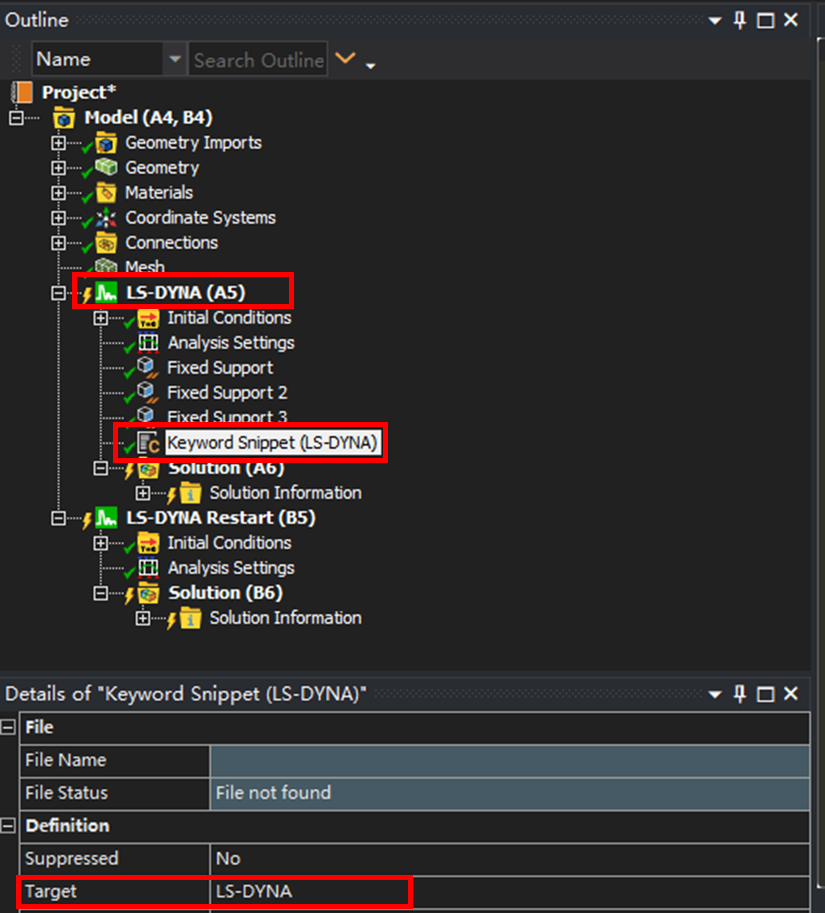This screenshot has width=825, height=913.
Task: Expand the Materials node
Action: (x=58, y=193)
